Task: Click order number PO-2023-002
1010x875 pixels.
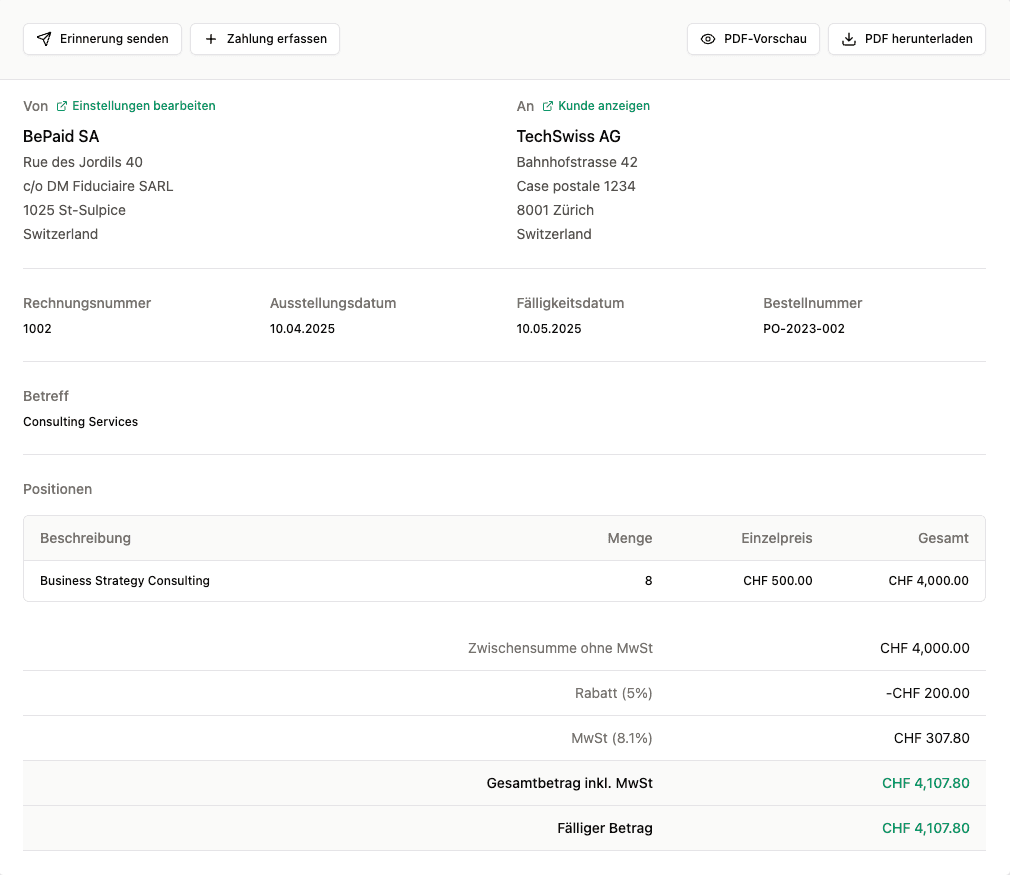Action: pos(804,329)
